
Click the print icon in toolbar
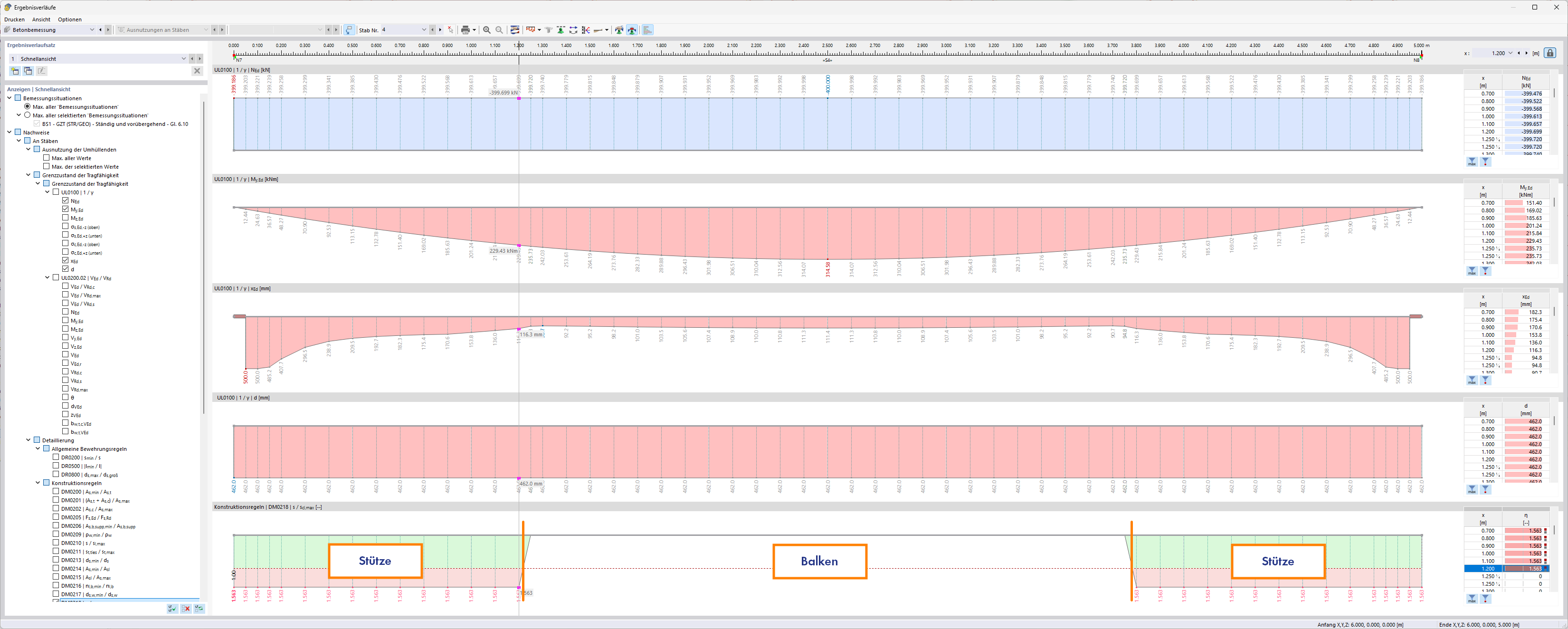coord(465,30)
